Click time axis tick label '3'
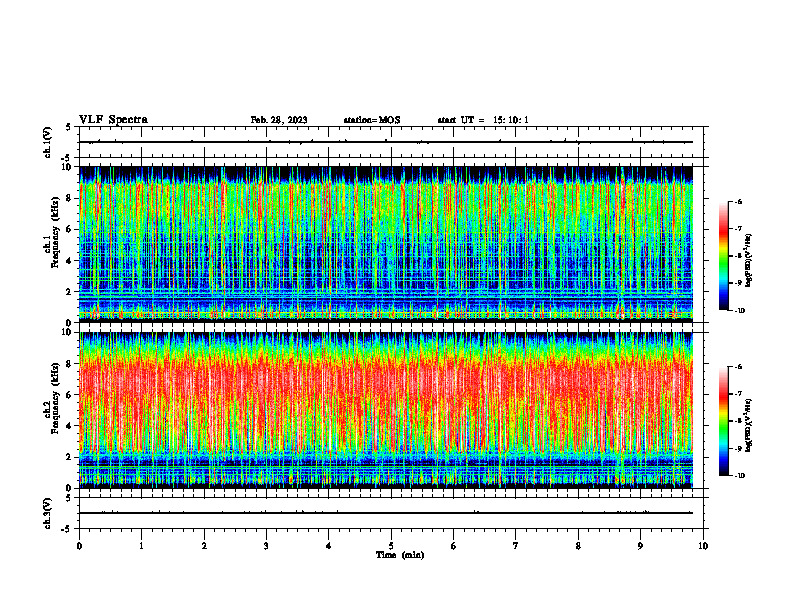Viewport: 792px width, 612px height. [x=266, y=545]
